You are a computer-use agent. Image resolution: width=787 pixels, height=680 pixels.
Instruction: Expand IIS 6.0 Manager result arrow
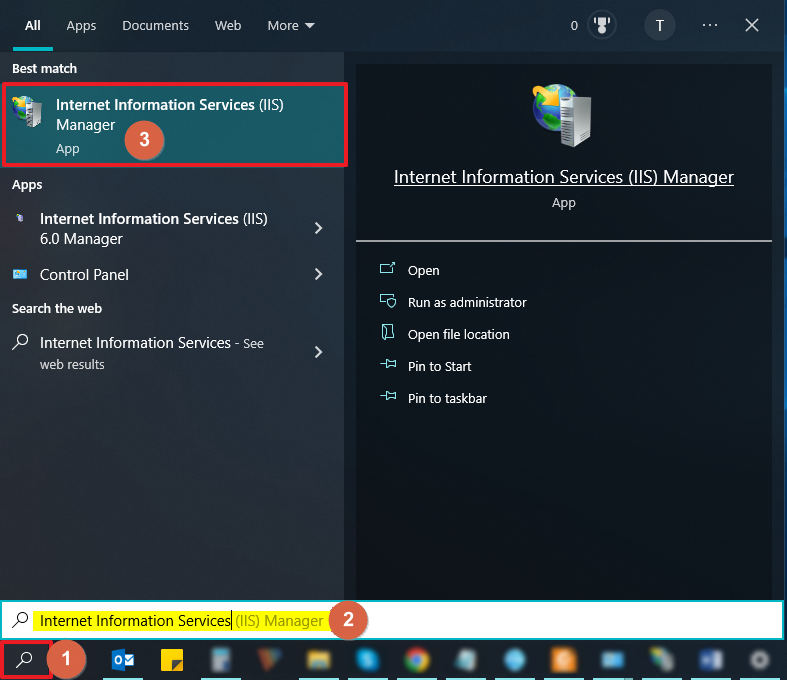318,228
